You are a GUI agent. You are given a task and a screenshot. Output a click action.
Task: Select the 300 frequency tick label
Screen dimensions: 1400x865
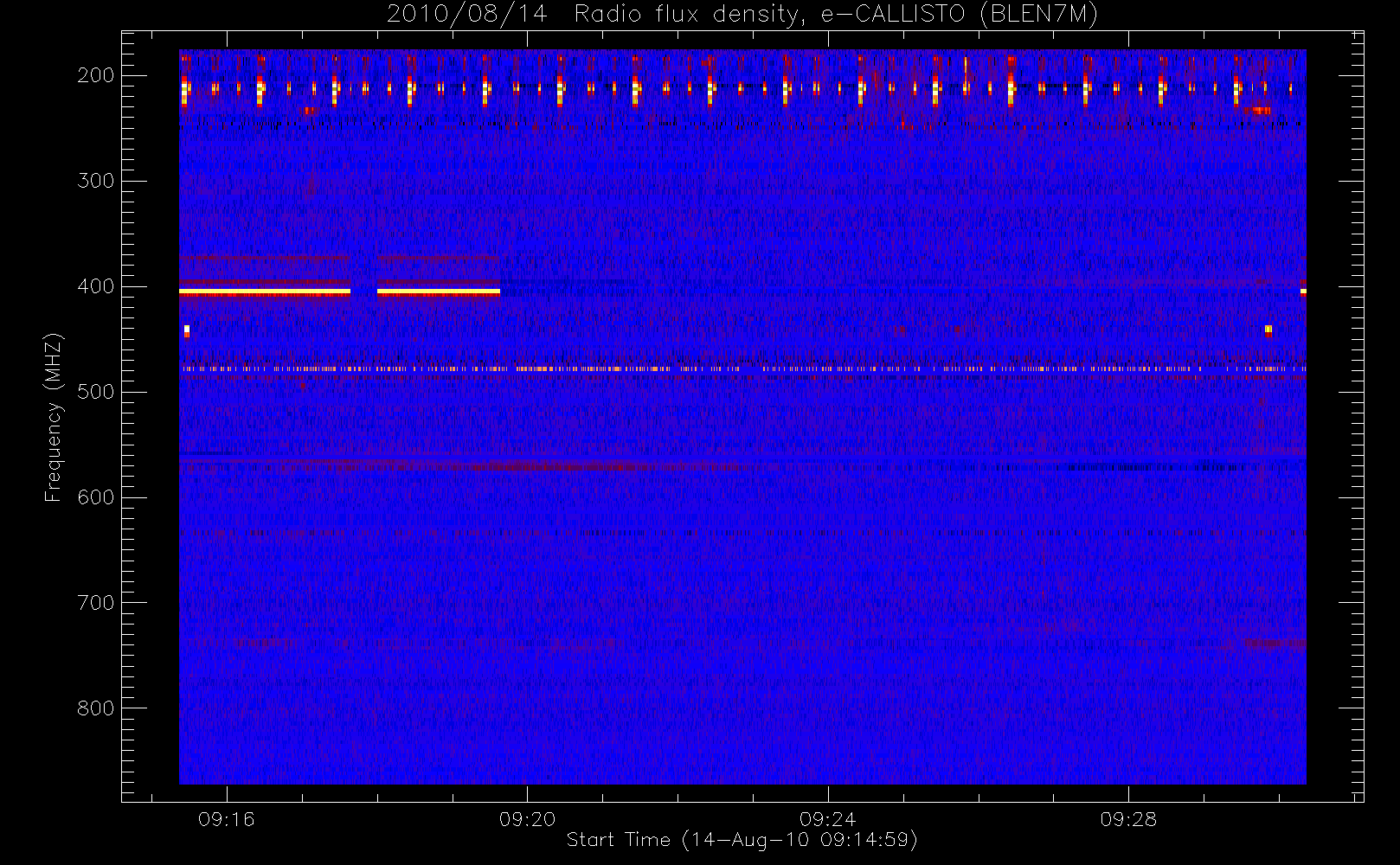[96, 181]
